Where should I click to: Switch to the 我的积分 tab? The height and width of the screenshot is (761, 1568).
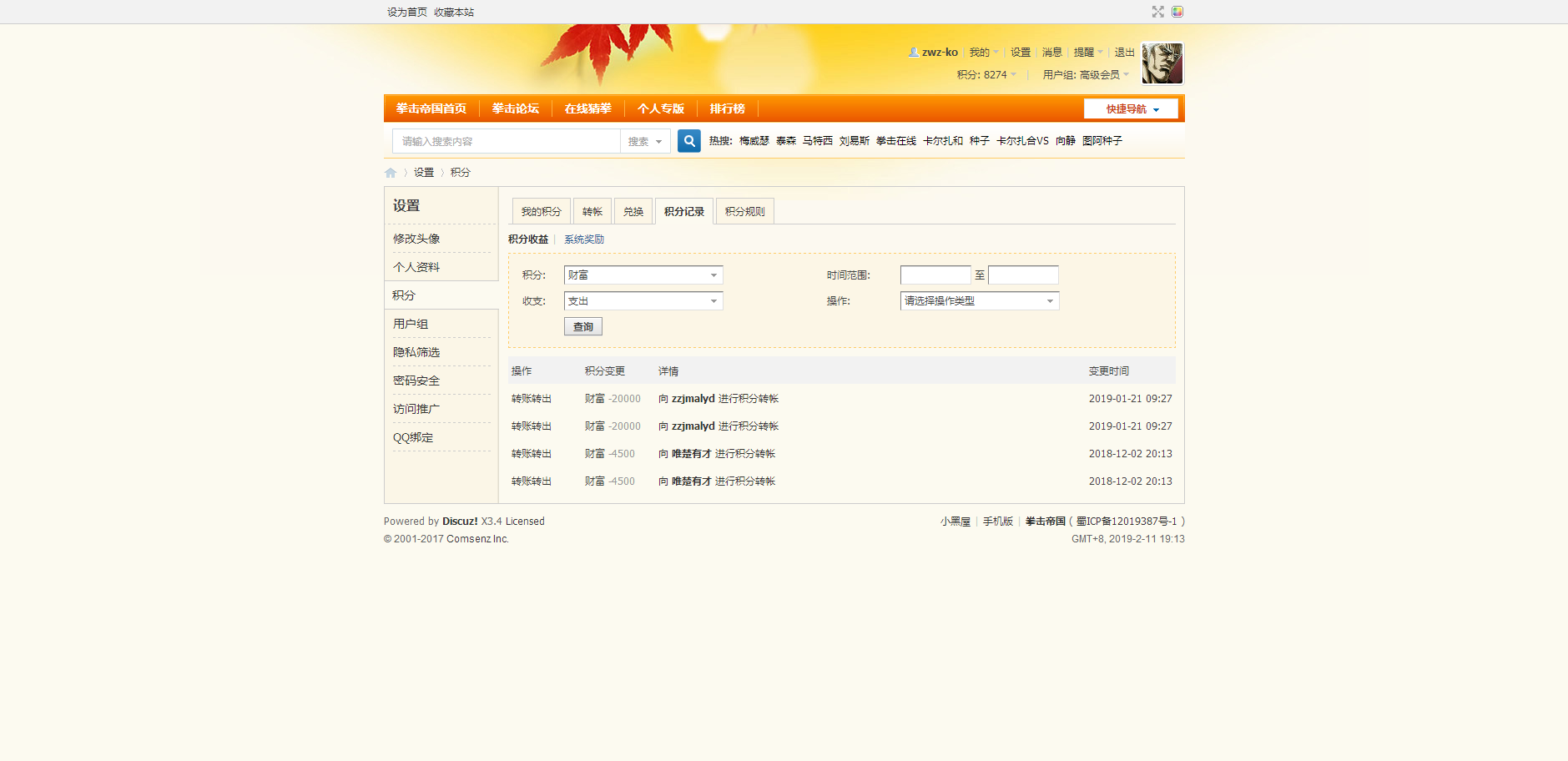[541, 211]
